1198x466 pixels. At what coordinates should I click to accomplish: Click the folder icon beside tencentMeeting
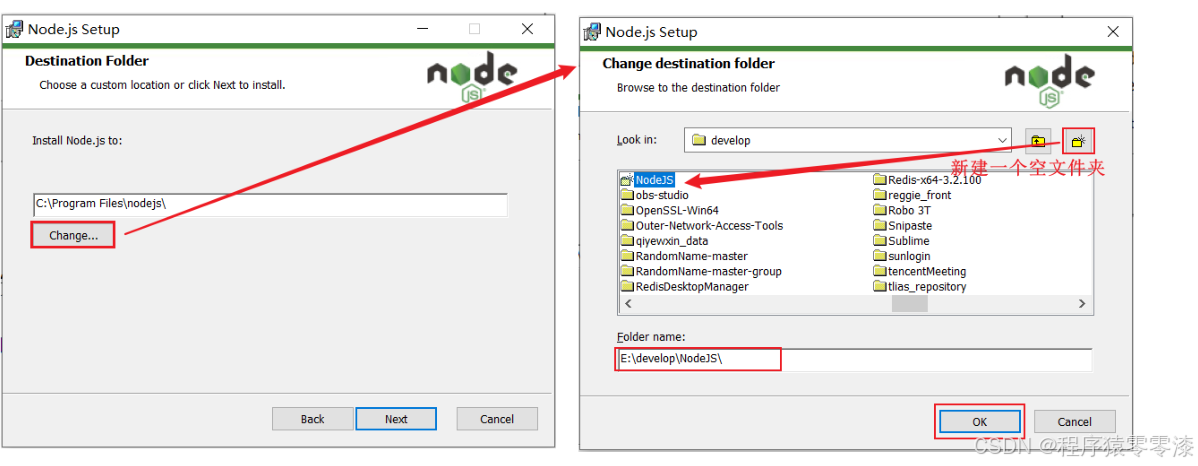[x=879, y=271]
